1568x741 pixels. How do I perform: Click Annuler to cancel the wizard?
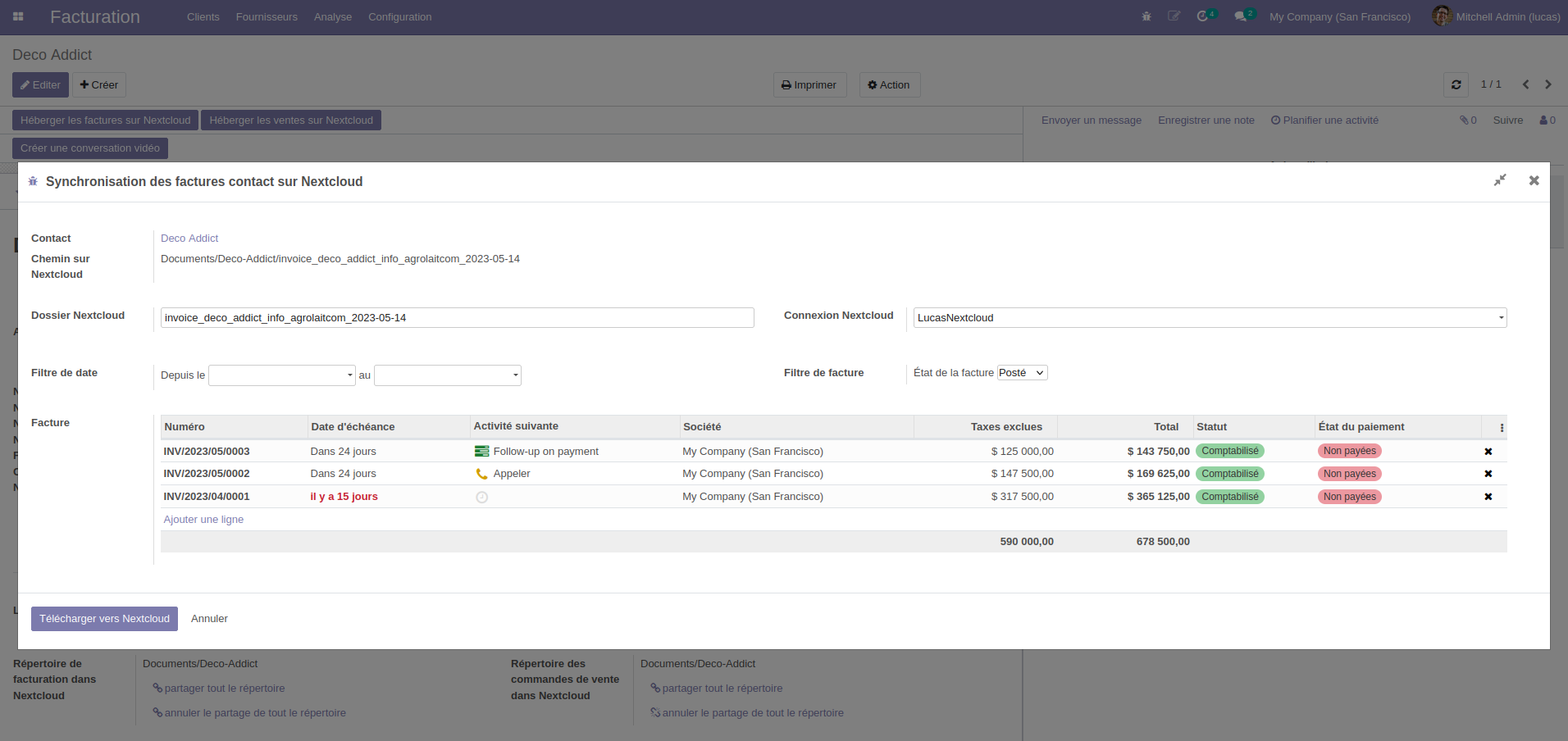click(x=209, y=619)
